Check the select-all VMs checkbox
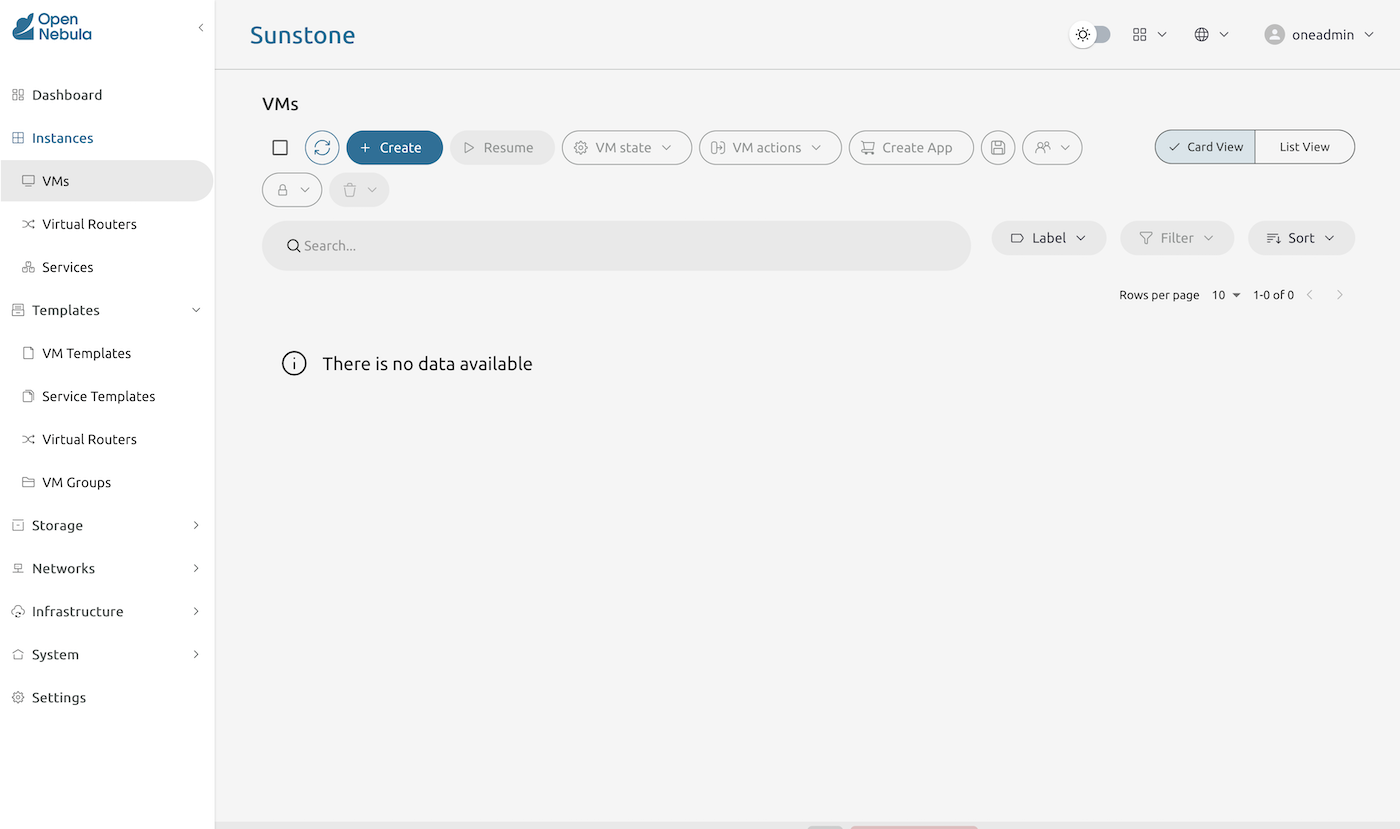 coord(279,147)
